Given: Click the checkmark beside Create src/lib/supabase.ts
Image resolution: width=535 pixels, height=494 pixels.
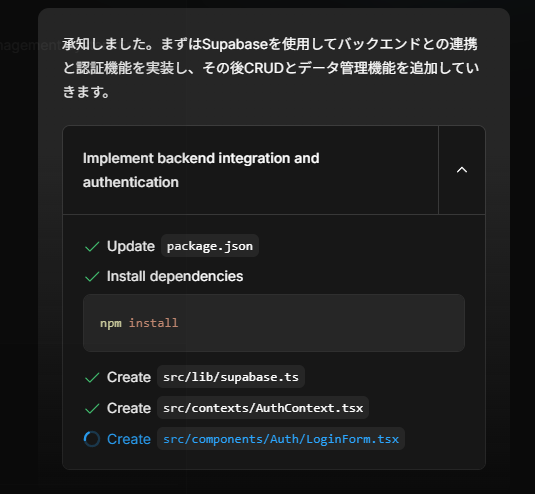Looking at the screenshot, I should tap(92, 377).
